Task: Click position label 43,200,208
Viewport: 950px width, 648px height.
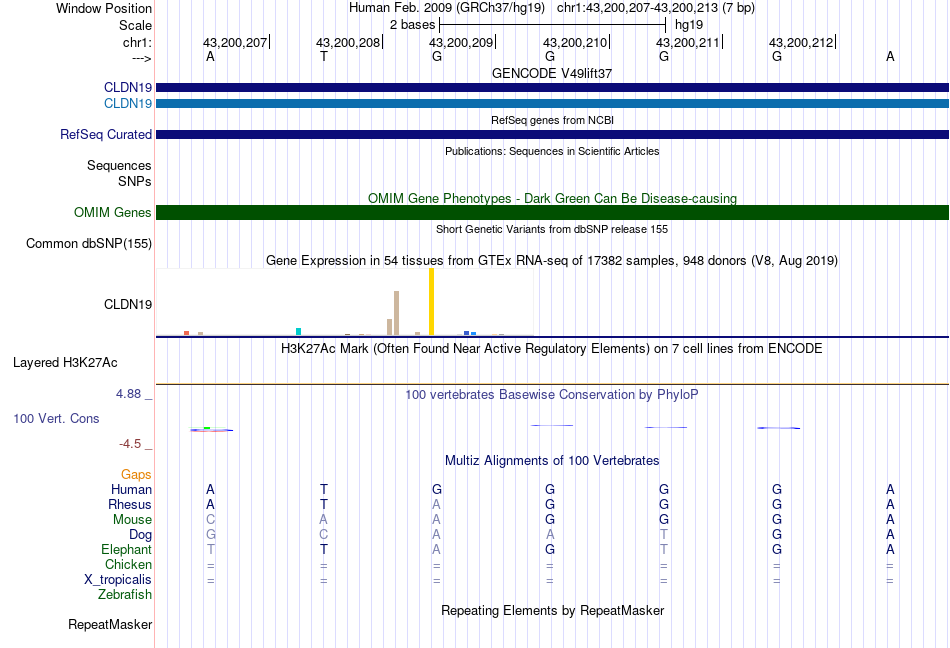Action: point(348,42)
